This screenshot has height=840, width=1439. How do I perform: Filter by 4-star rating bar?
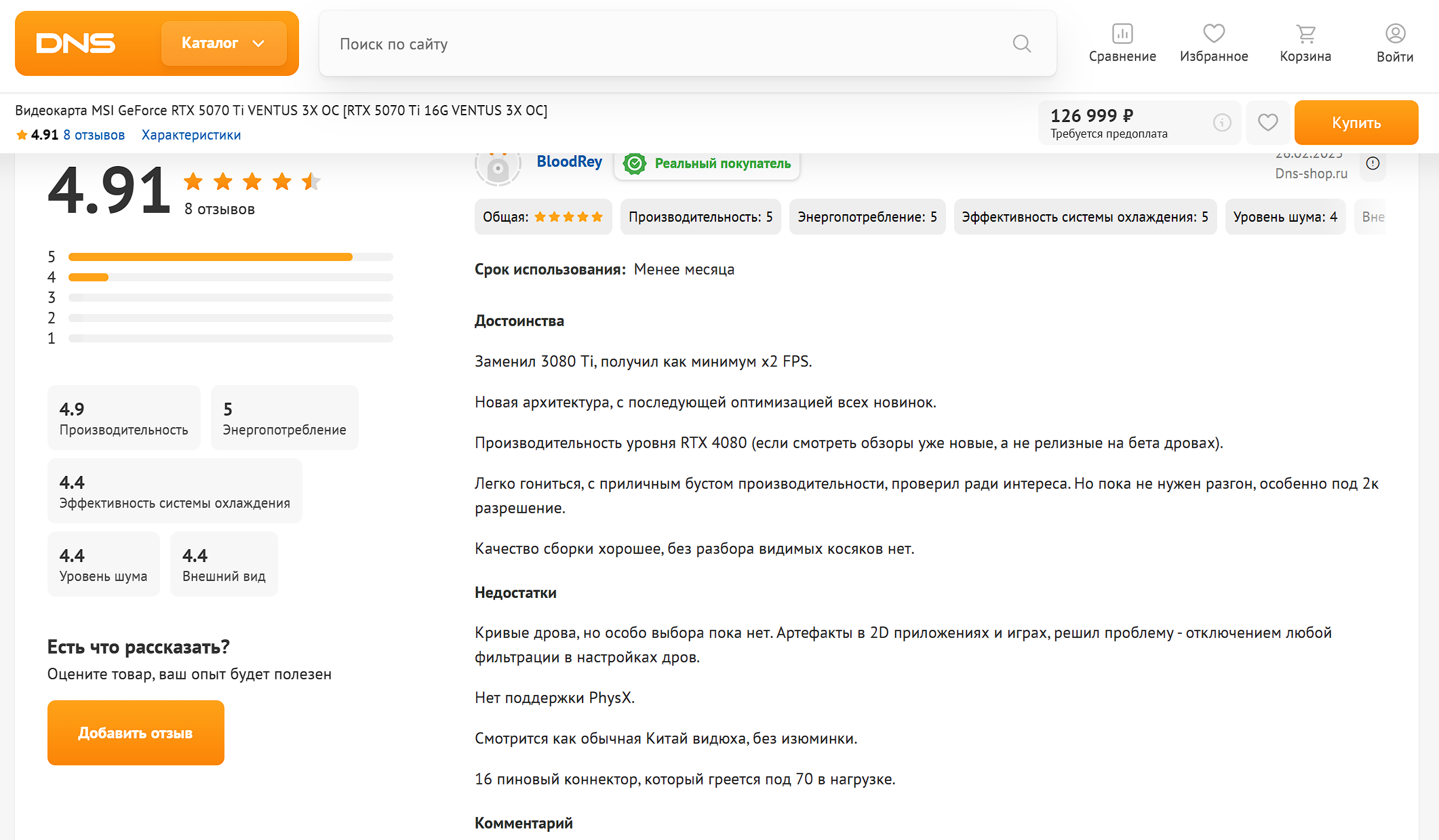(x=231, y=277)
